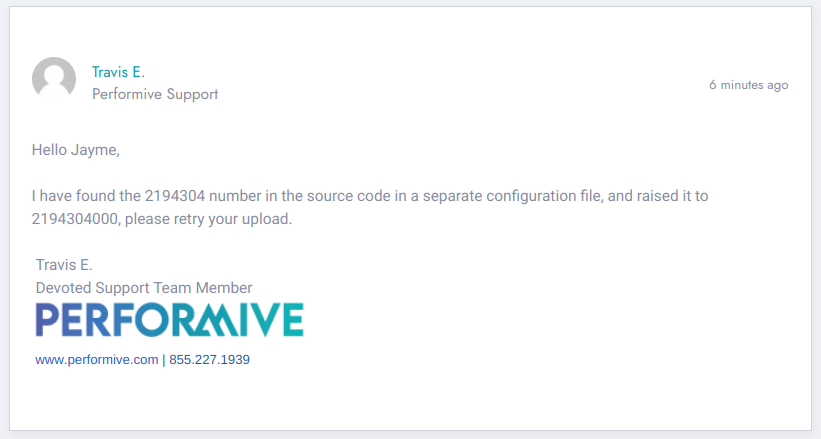Click Travis E.'s gray user avatar
821x439 pixels.
pos(54,79)
